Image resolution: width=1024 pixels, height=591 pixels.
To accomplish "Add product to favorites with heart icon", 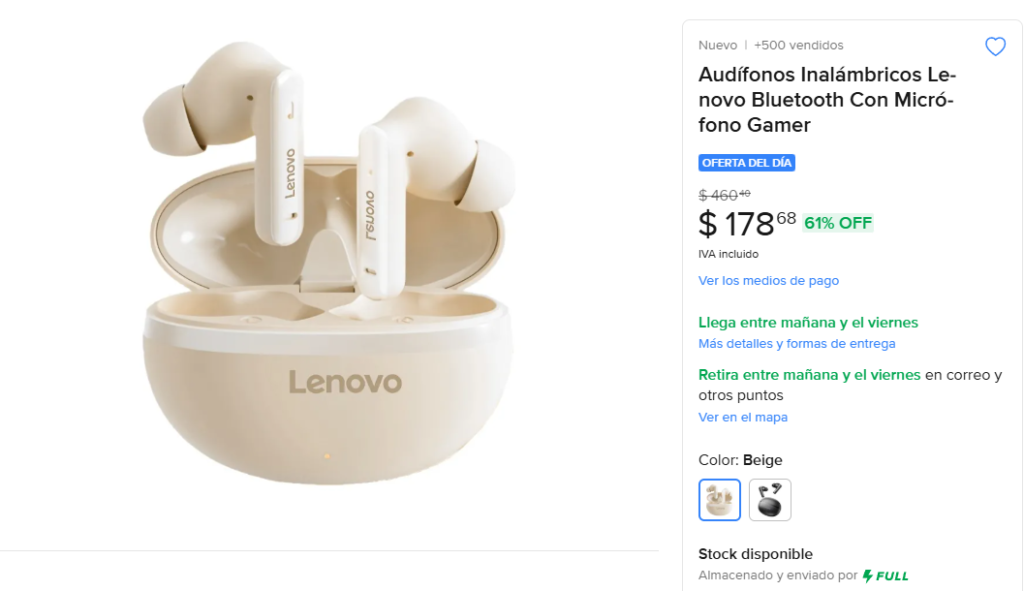I will click(x=995, y=47).
